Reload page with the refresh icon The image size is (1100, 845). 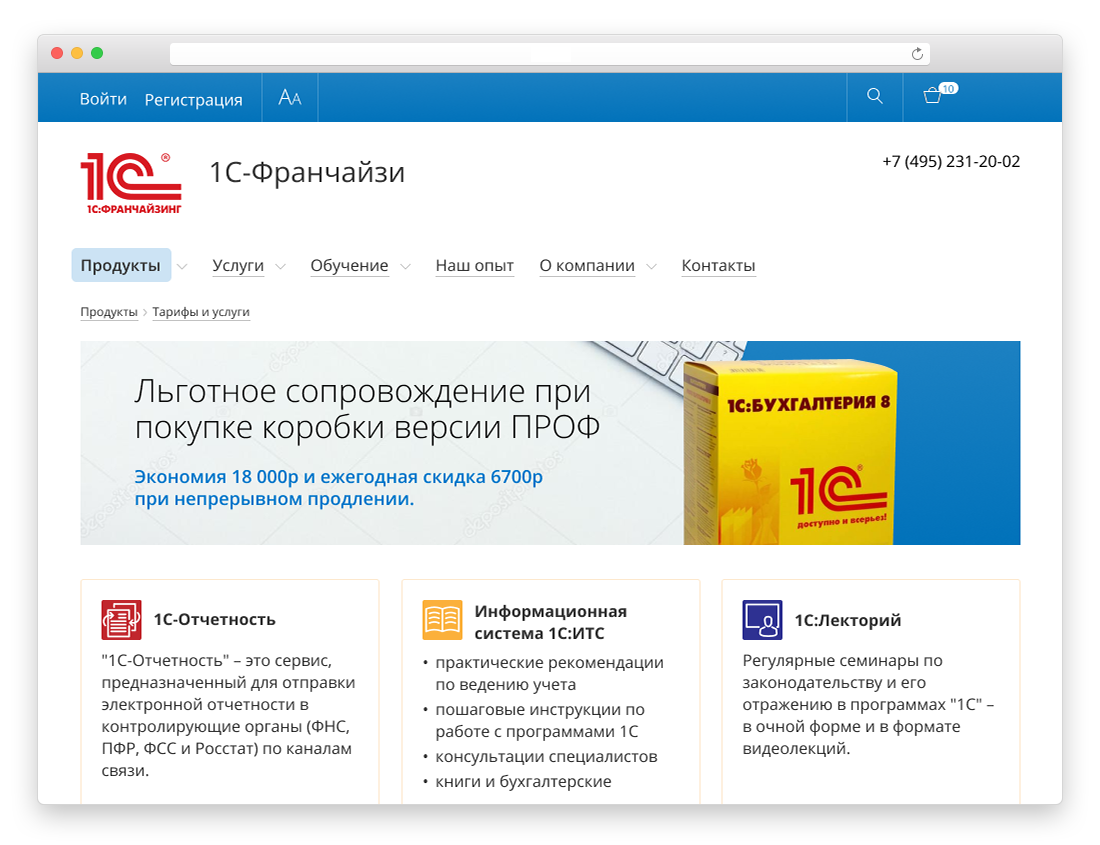point(917,54)
